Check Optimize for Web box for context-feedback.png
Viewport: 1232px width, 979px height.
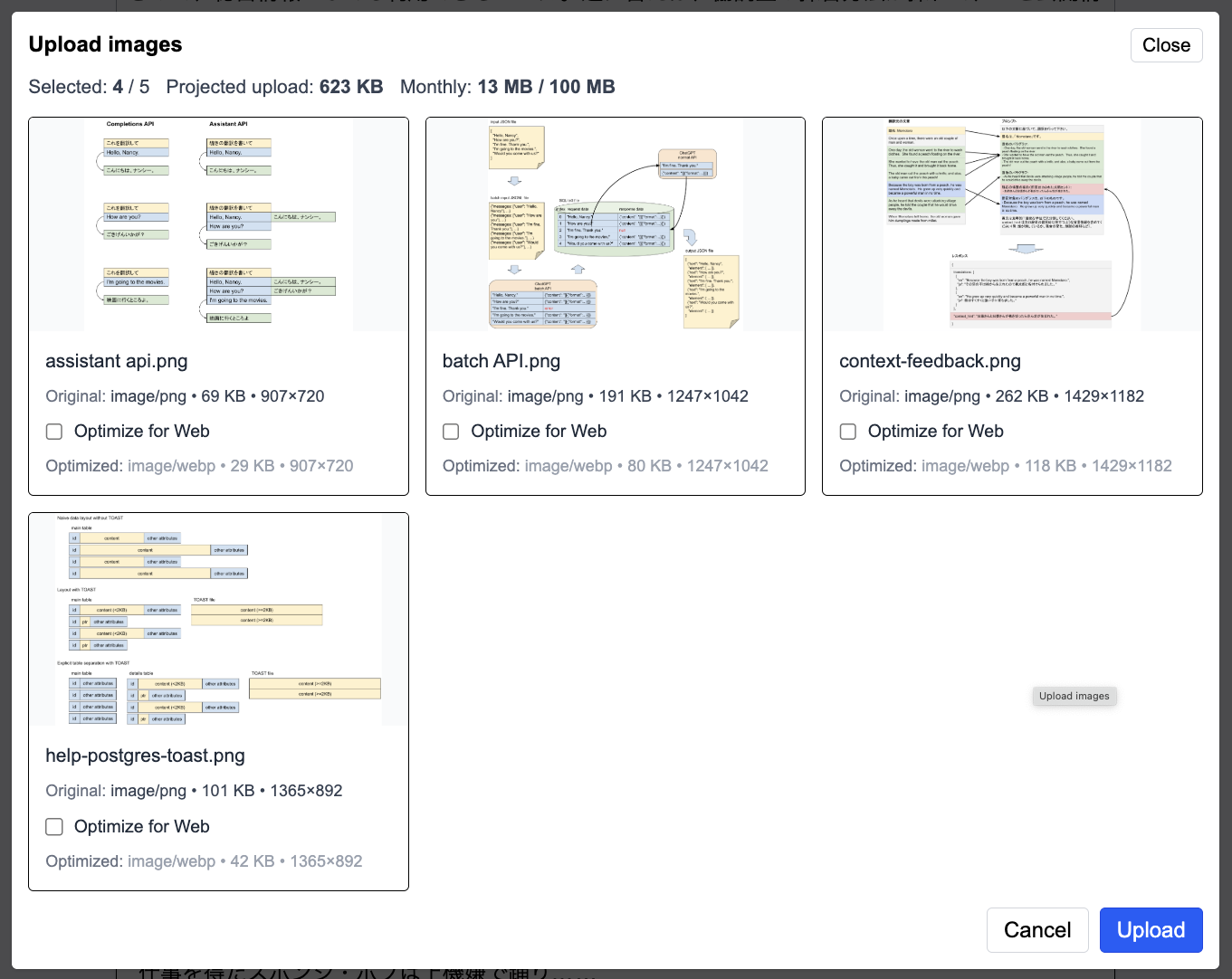tap(848, 432)
